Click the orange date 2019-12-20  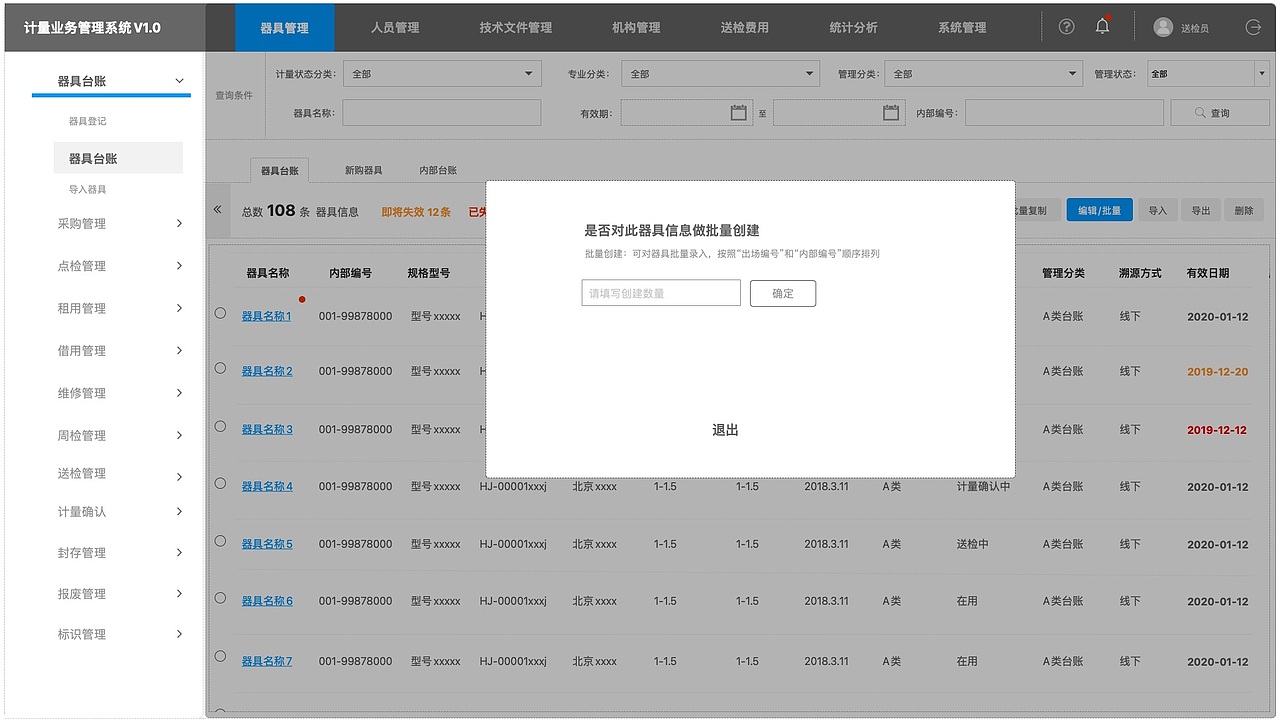pos(1218,372)
